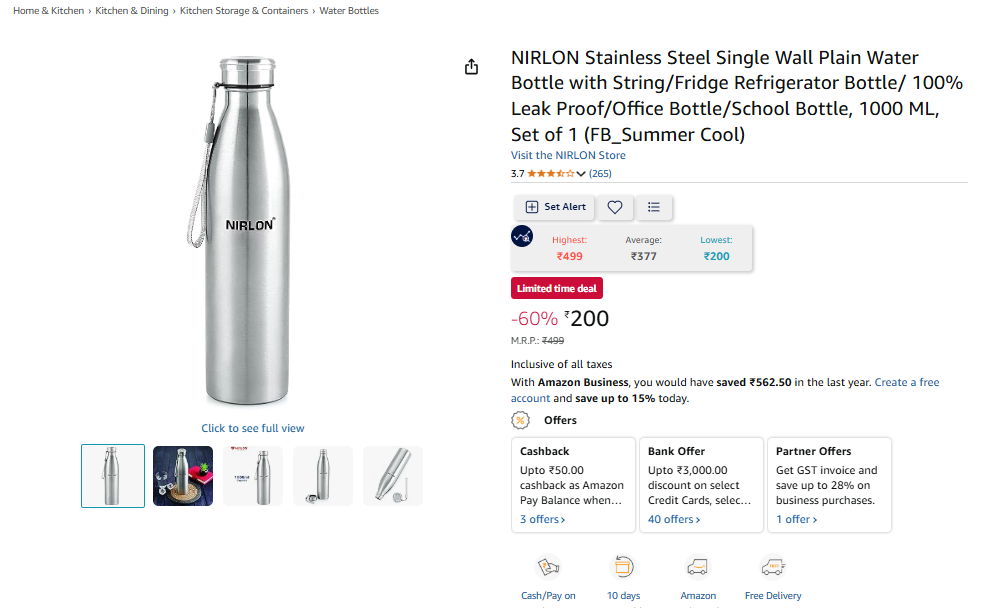The image size is (989, 608).
Task: Expand the star rating dropdown arrow
Action: point(581,174)
